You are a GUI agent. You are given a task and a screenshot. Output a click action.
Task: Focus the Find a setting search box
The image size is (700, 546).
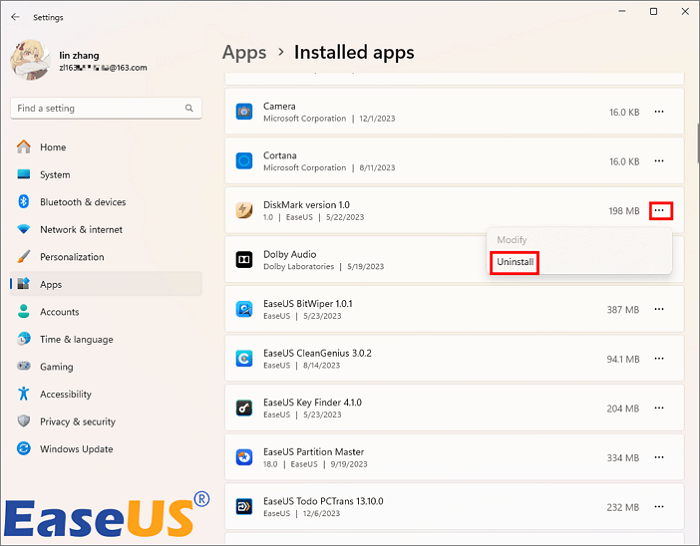click(106, 108)
